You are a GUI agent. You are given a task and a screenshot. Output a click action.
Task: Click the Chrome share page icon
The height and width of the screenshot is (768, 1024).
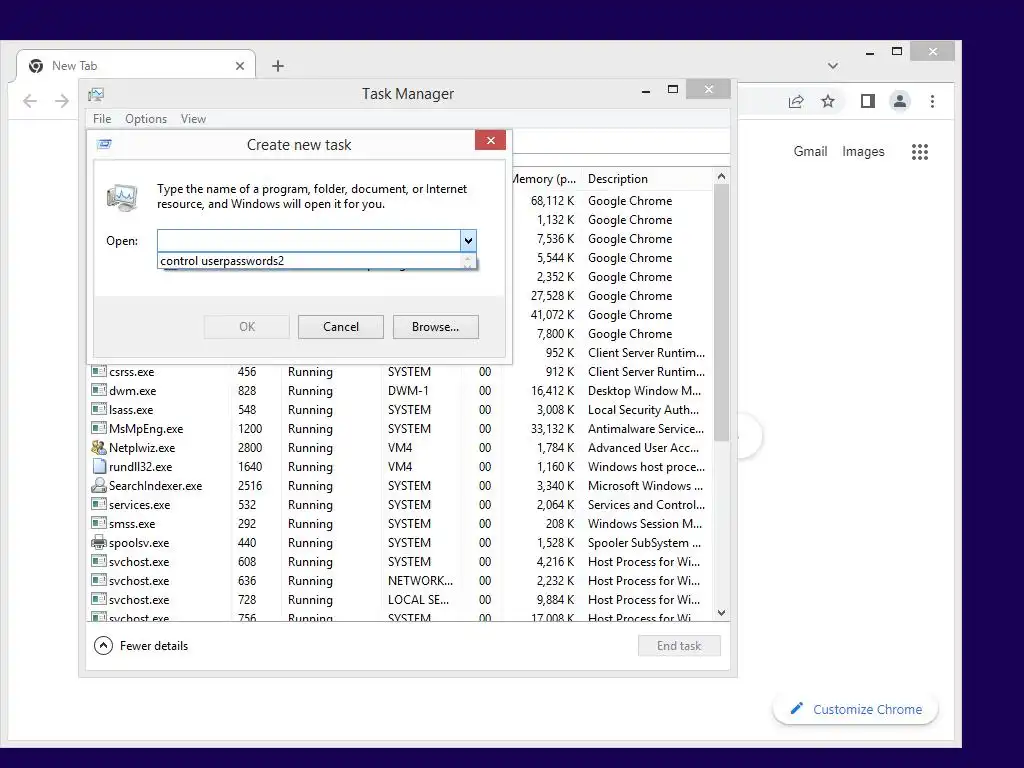point(795,101)
